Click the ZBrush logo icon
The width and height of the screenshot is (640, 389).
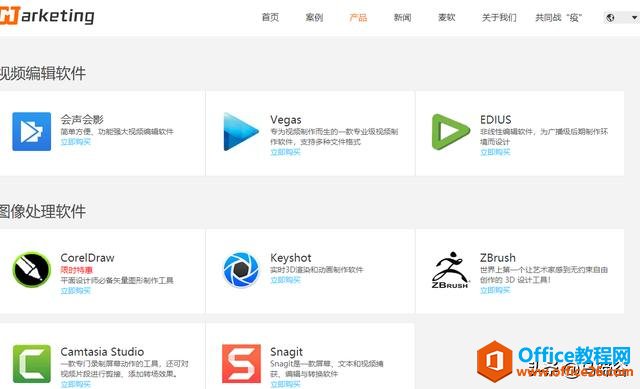[450, 270]
